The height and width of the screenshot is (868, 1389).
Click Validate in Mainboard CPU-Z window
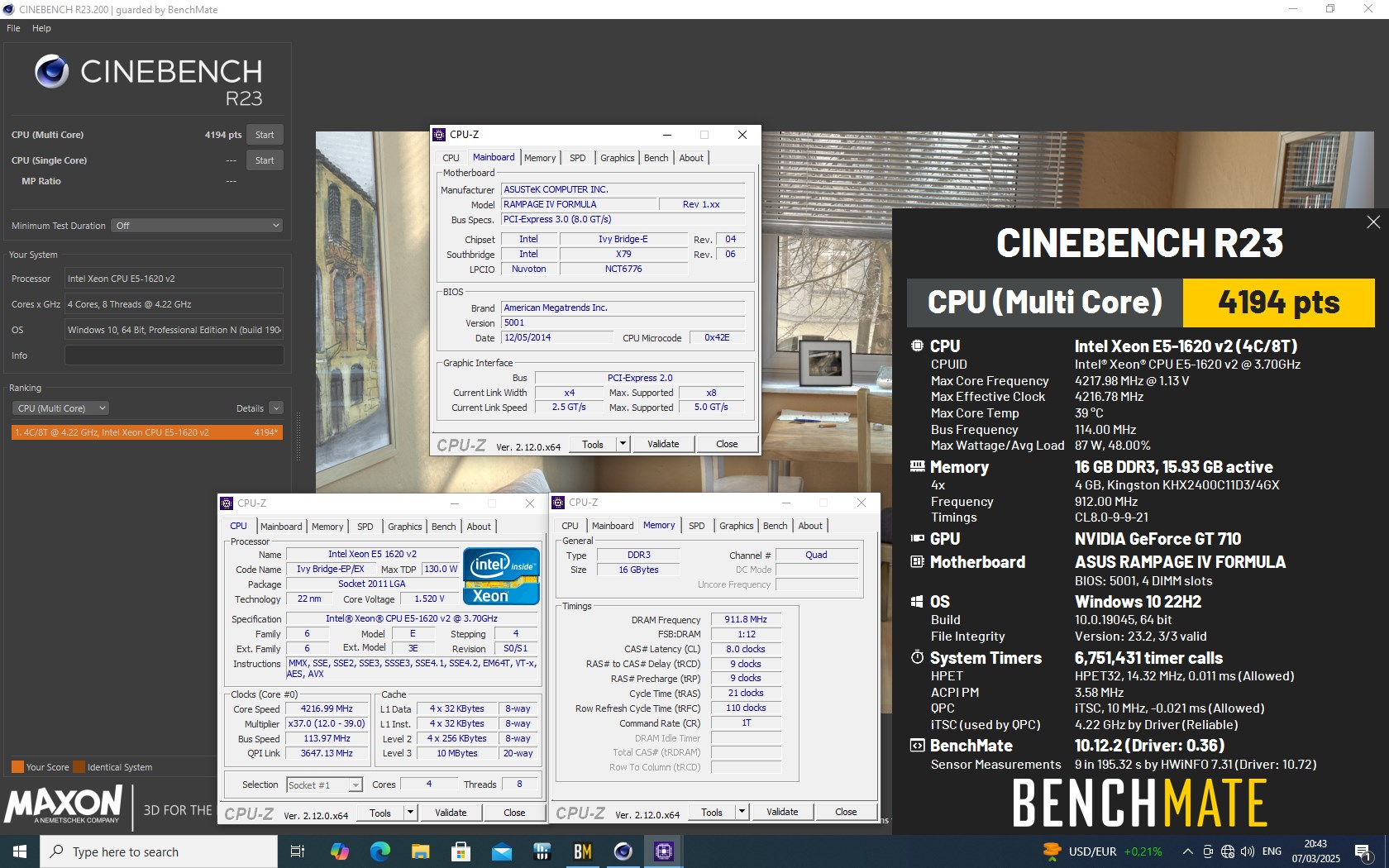click(x=663, y=444)
